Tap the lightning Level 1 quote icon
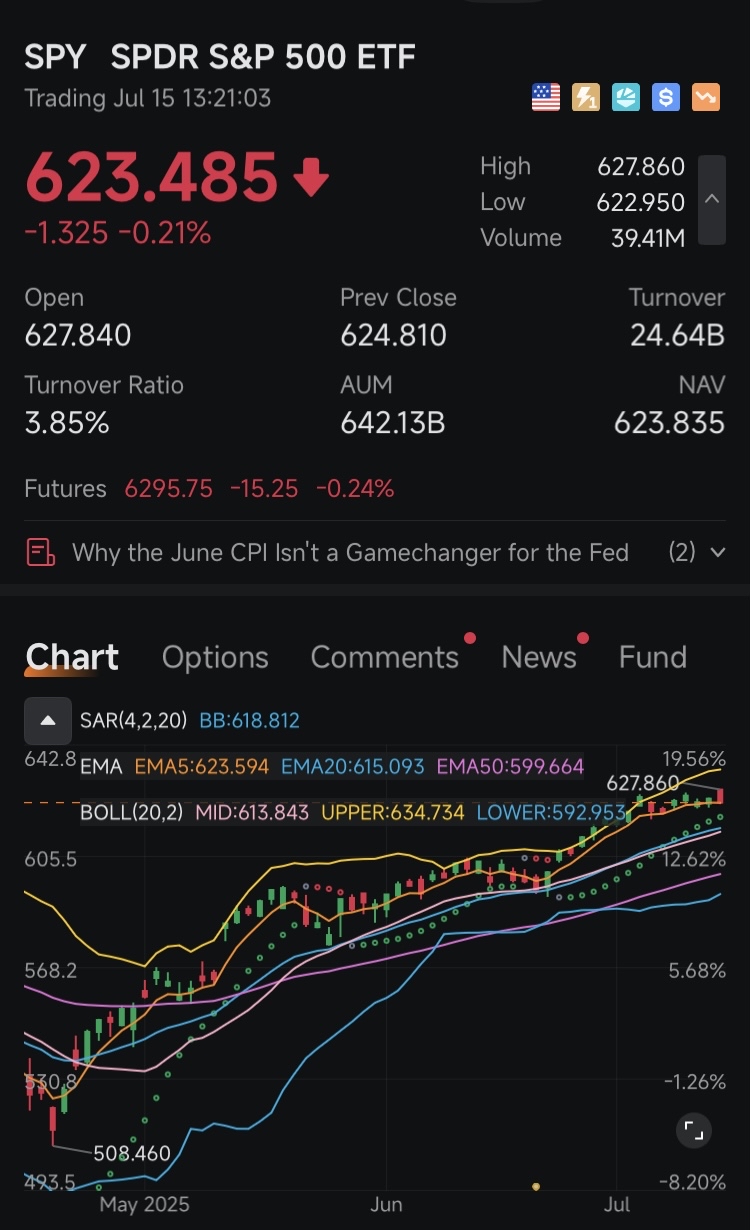Screen dimensions: 750x1230 [x=586, y=97]
